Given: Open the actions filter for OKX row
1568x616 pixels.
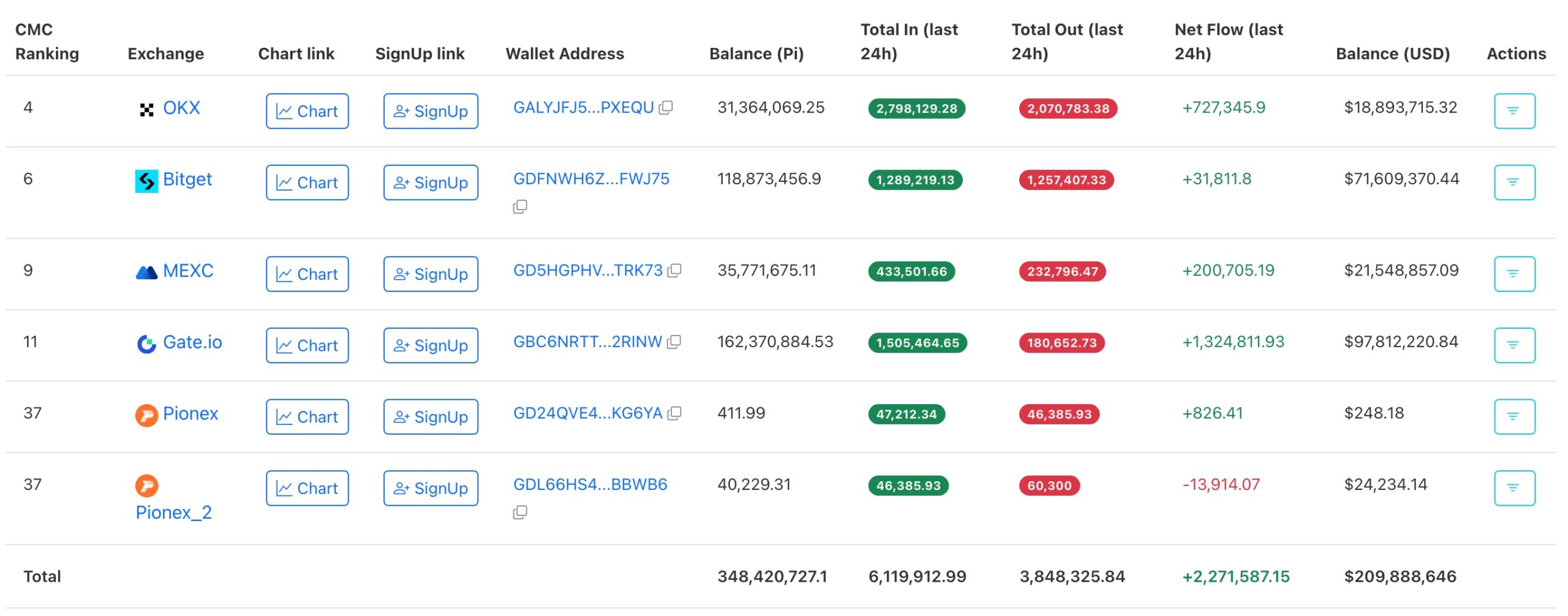Looking at the screenshot, I should click(x=1513, y=111).
